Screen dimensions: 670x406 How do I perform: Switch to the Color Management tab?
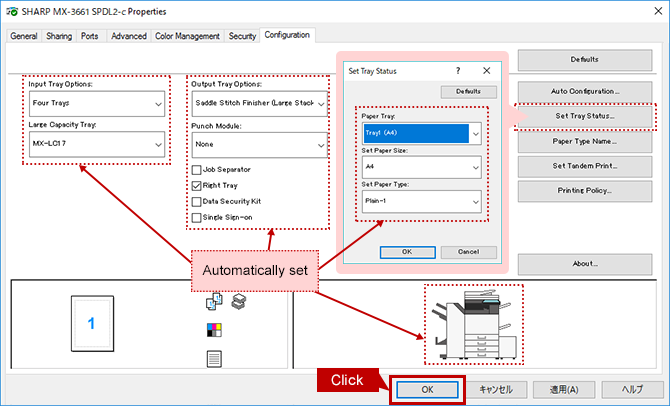[187, 36]
